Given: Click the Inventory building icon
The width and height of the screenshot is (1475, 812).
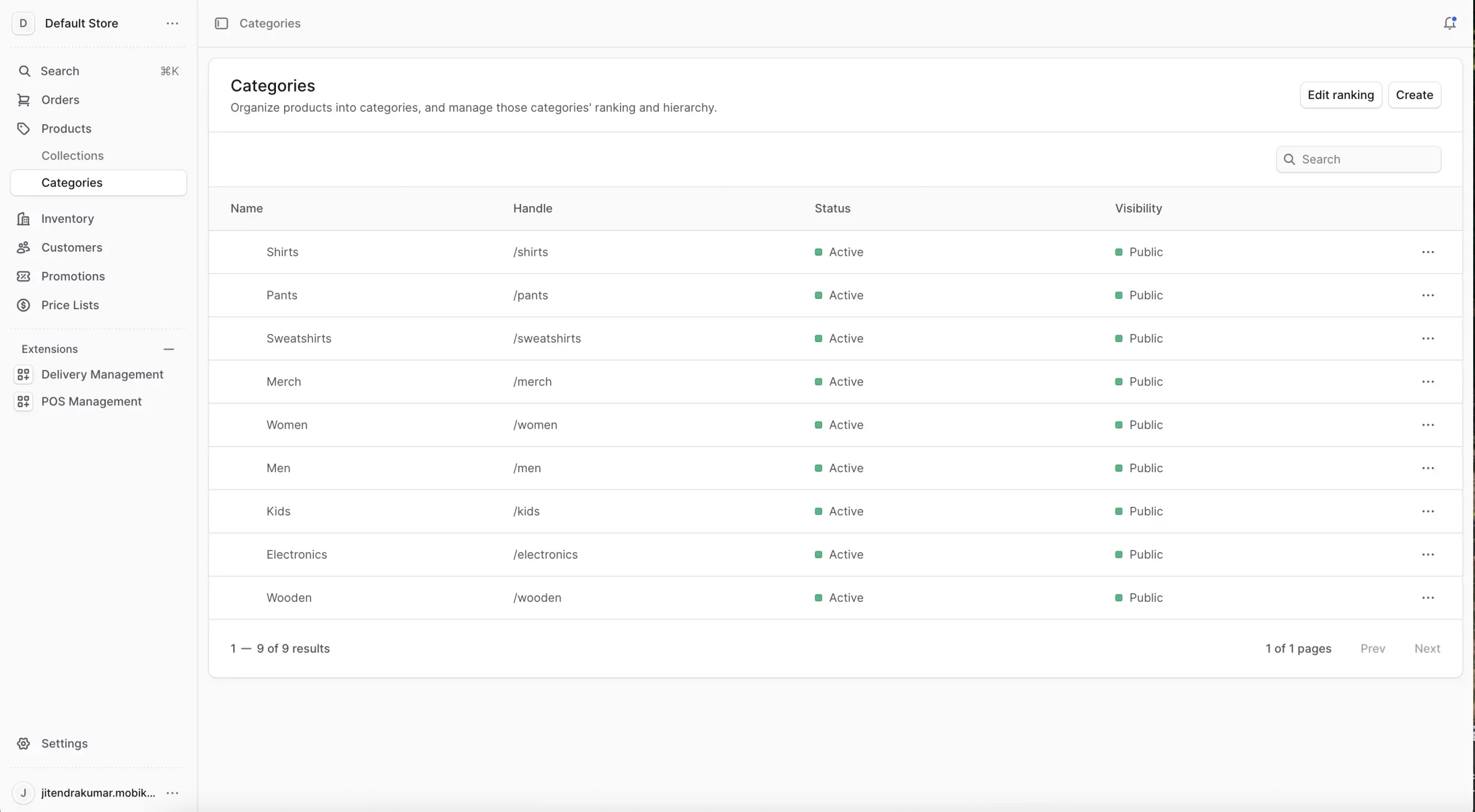Looking at the screenshot, I should pos(24,219).
